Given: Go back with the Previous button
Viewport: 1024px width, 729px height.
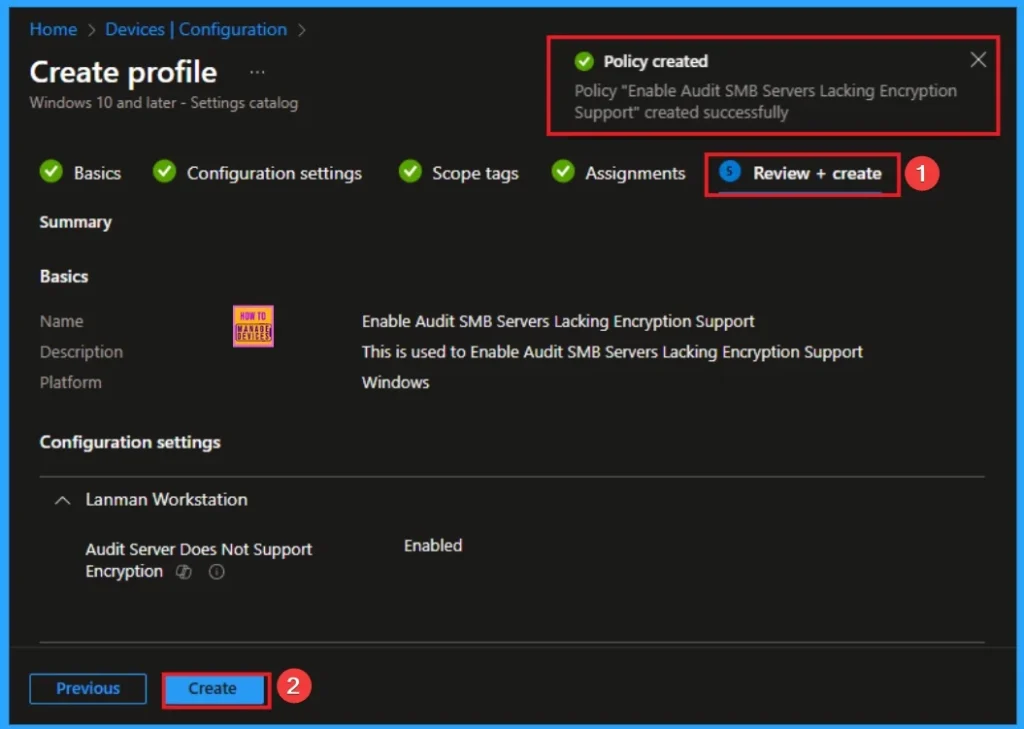Looking at the screenshot, I should [x=88, y=688].
